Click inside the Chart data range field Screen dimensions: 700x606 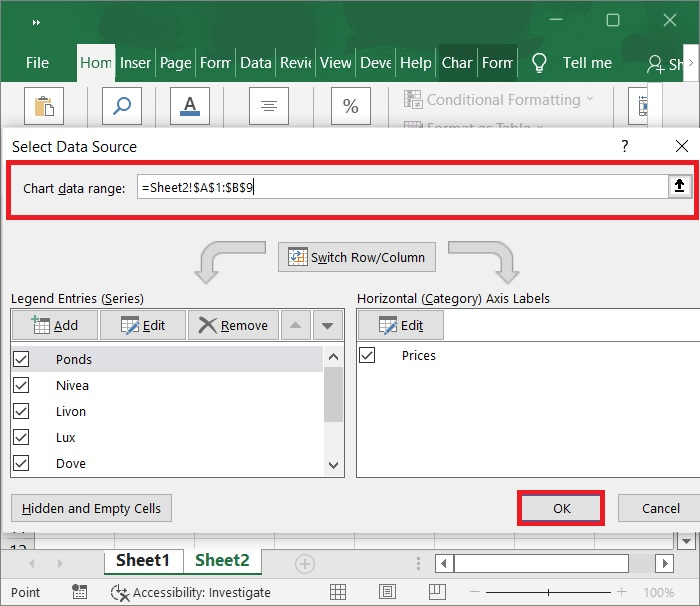(400, 187)
